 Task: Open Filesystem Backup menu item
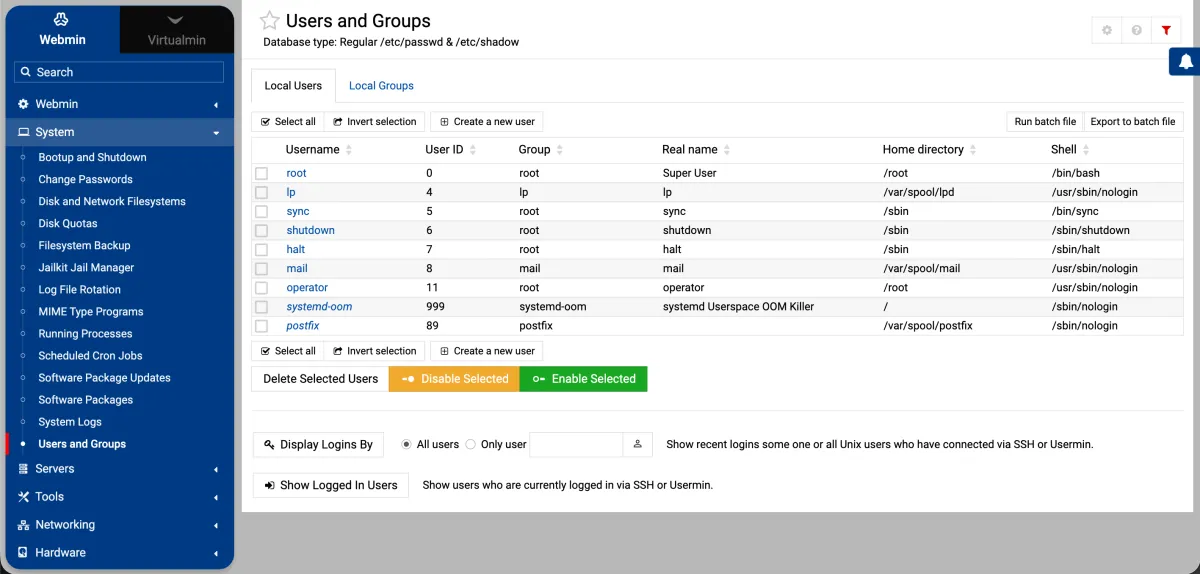coord(84,245)
